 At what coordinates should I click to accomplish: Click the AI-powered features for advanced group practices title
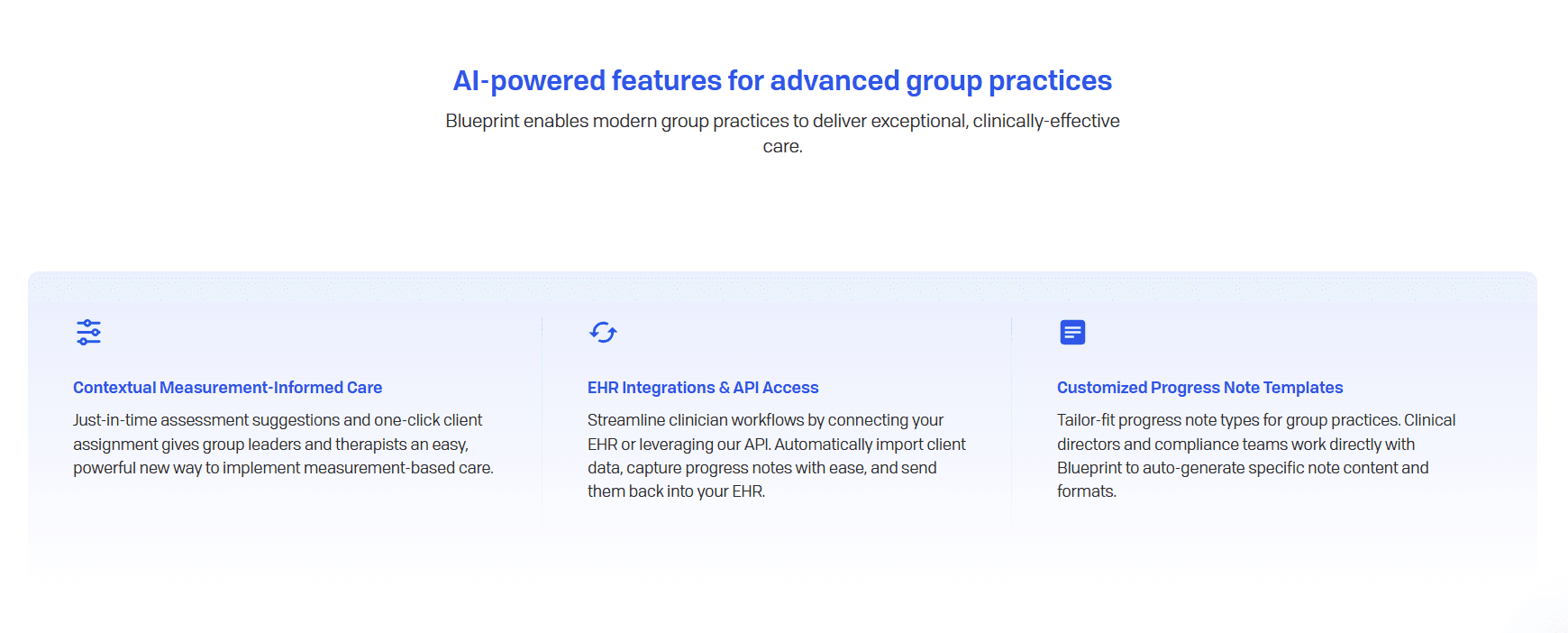[782, 81]
